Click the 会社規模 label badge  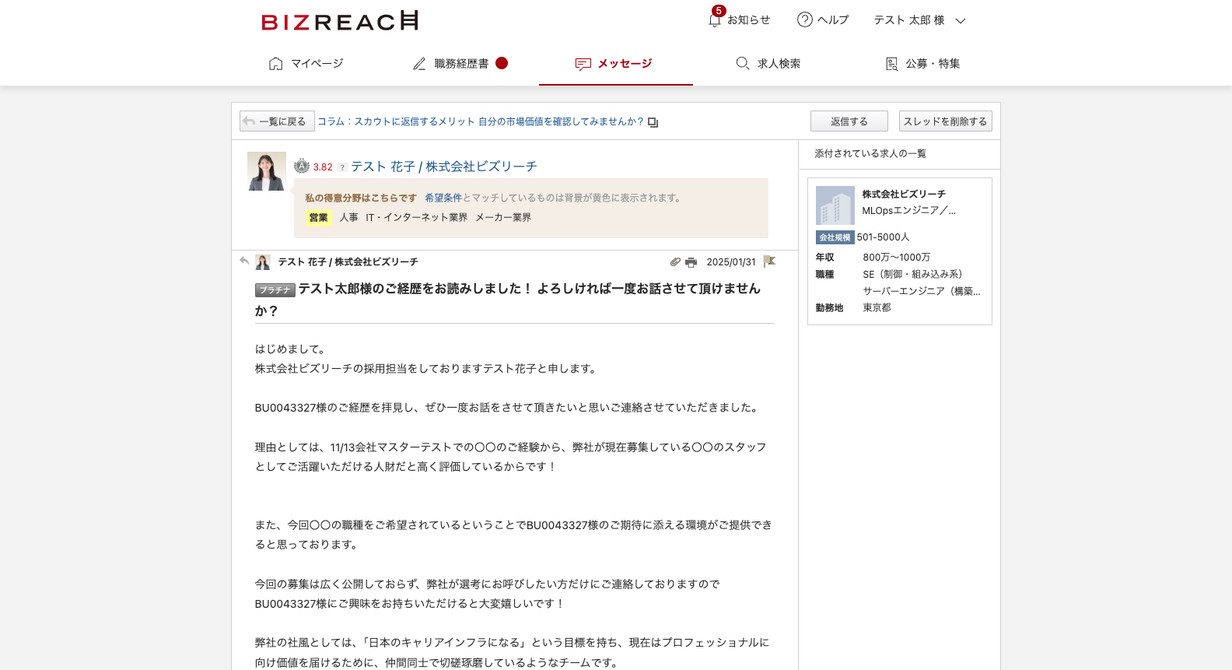pyautogui.click(x=835, y=238)
